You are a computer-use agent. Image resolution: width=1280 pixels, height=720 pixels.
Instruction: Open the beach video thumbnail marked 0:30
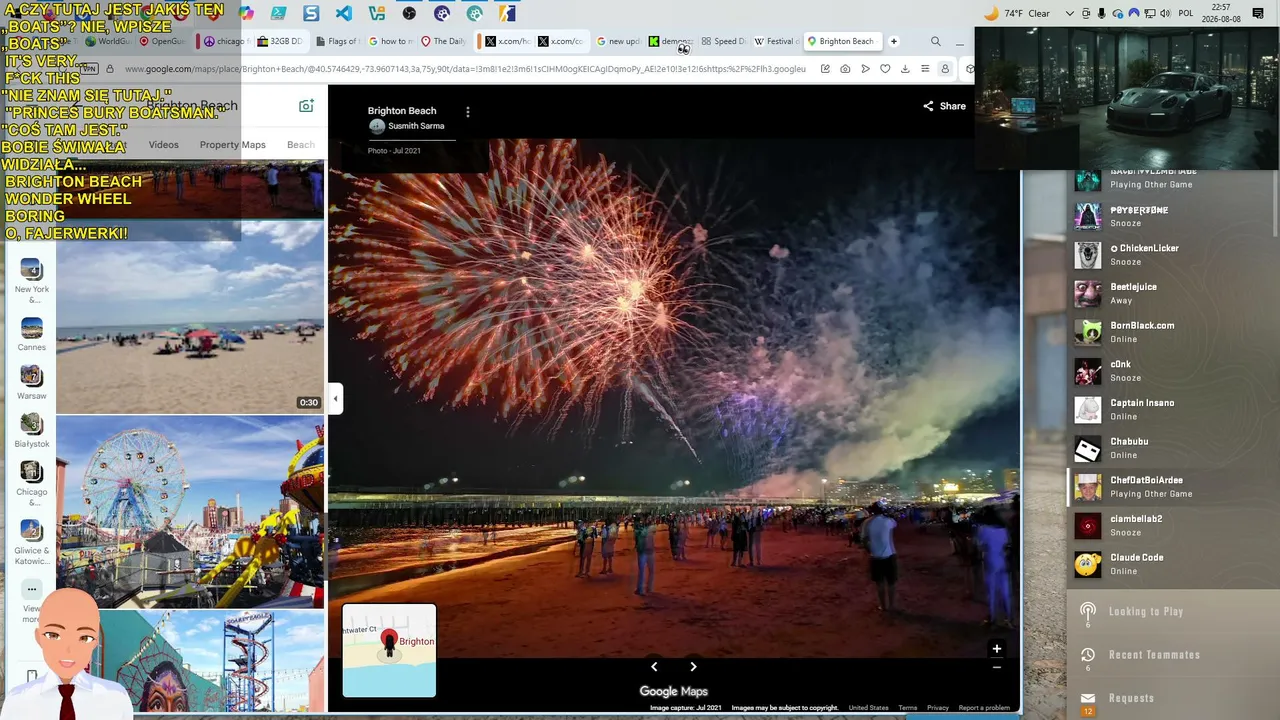coord(190,316)
